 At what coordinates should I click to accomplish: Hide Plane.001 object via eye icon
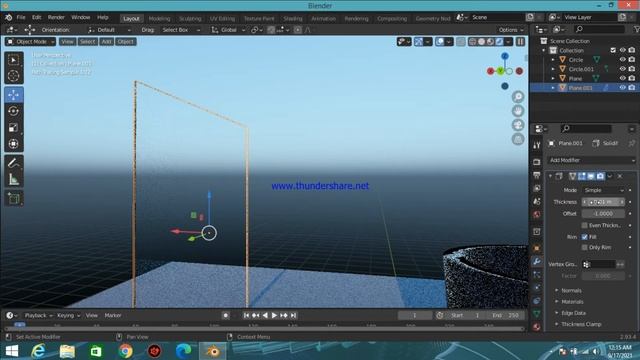click(x=622, y=88)
